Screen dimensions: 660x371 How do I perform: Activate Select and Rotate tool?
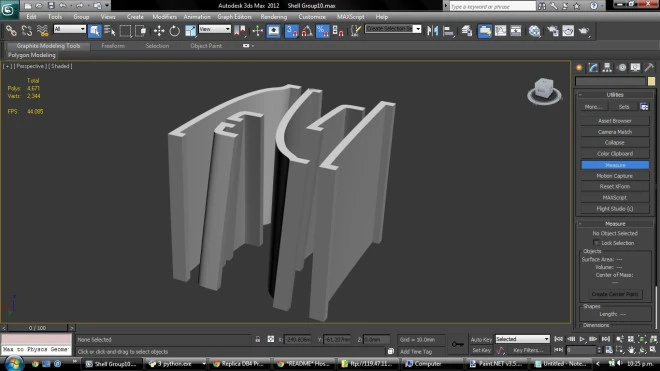pyautogui.click(x=174, y=31)
